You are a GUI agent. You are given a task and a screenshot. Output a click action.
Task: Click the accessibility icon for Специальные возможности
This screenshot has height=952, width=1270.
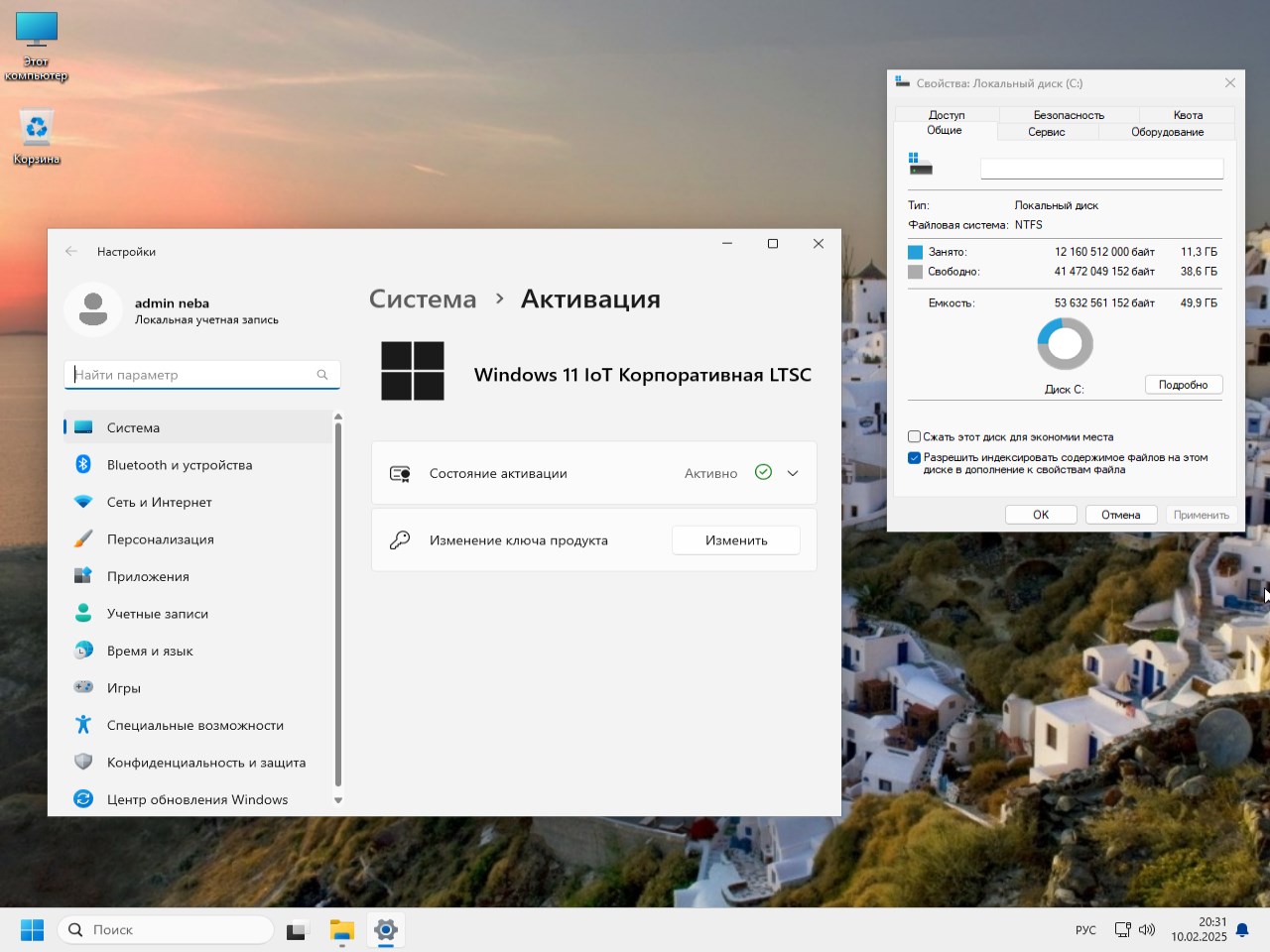point(83,725)
